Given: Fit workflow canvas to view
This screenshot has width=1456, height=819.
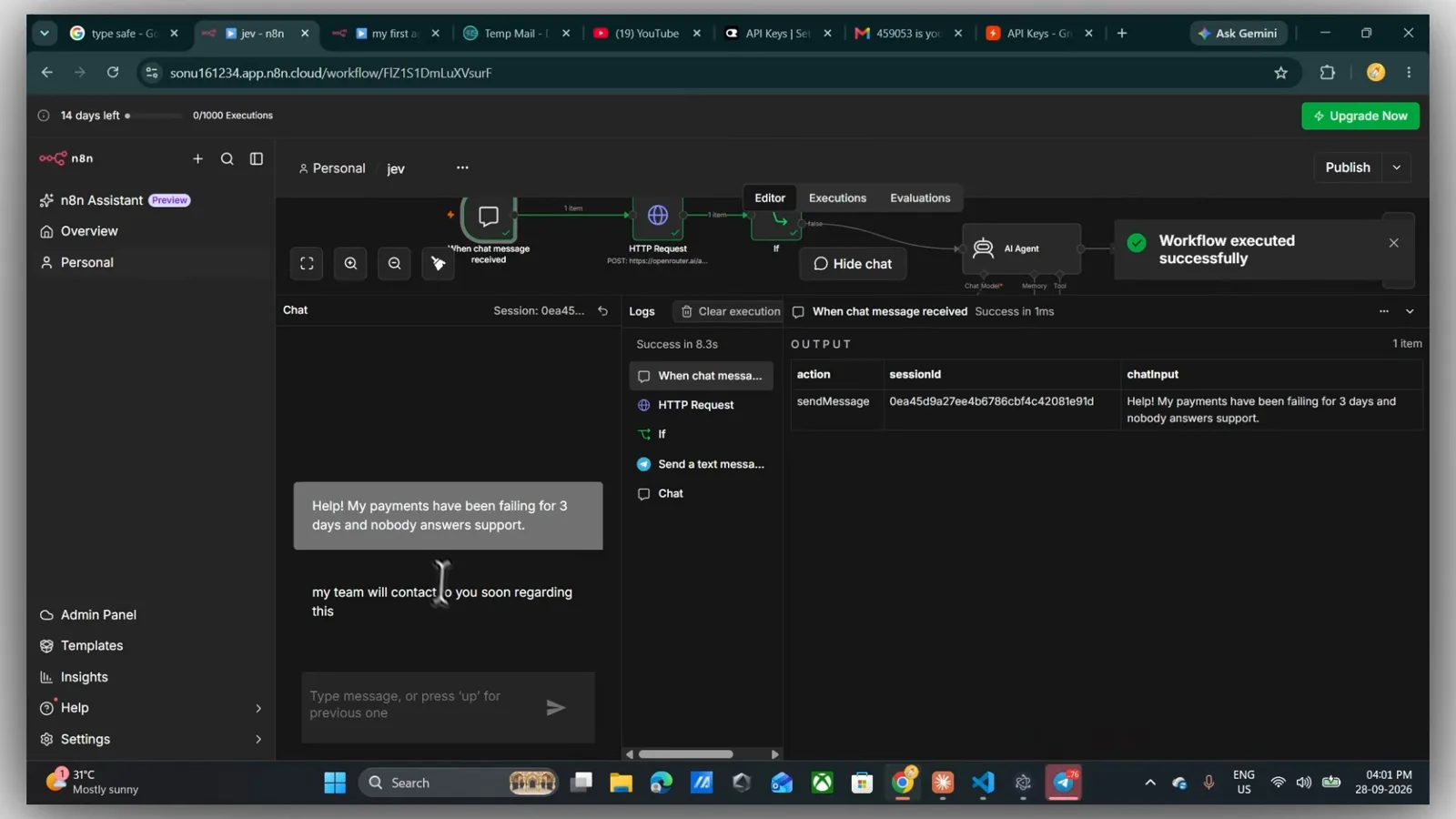Looking at the screenshot, I should click(x=307, y=264).
